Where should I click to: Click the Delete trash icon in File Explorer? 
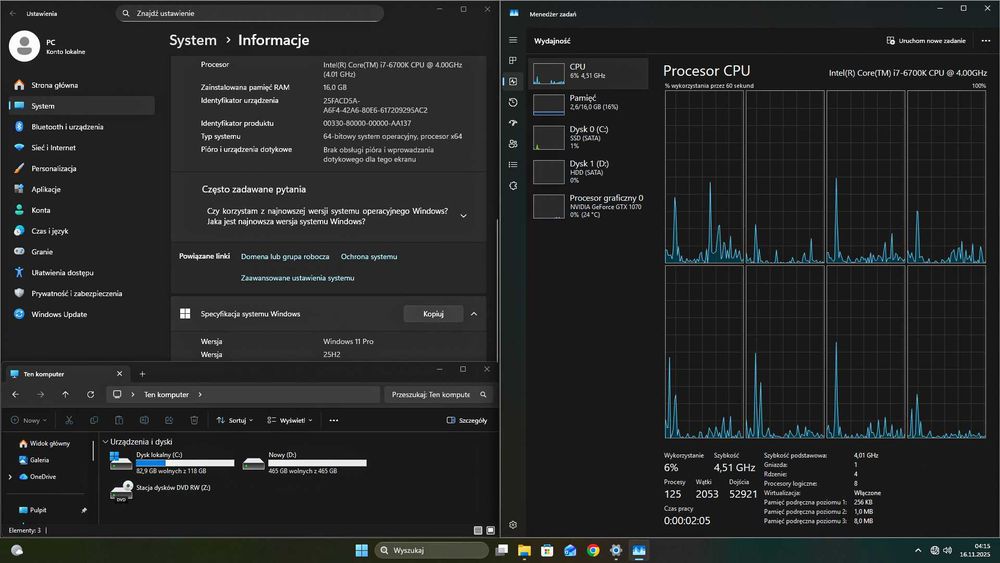194,420
